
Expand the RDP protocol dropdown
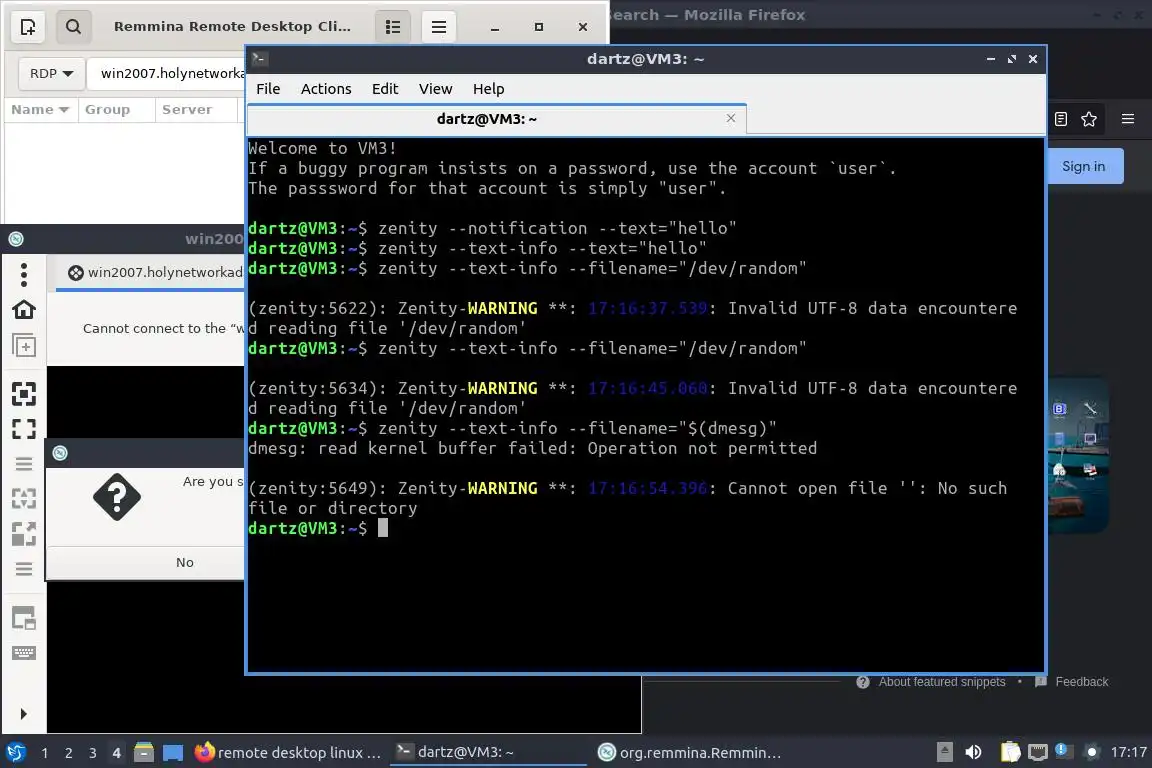[x=51, y=73]
